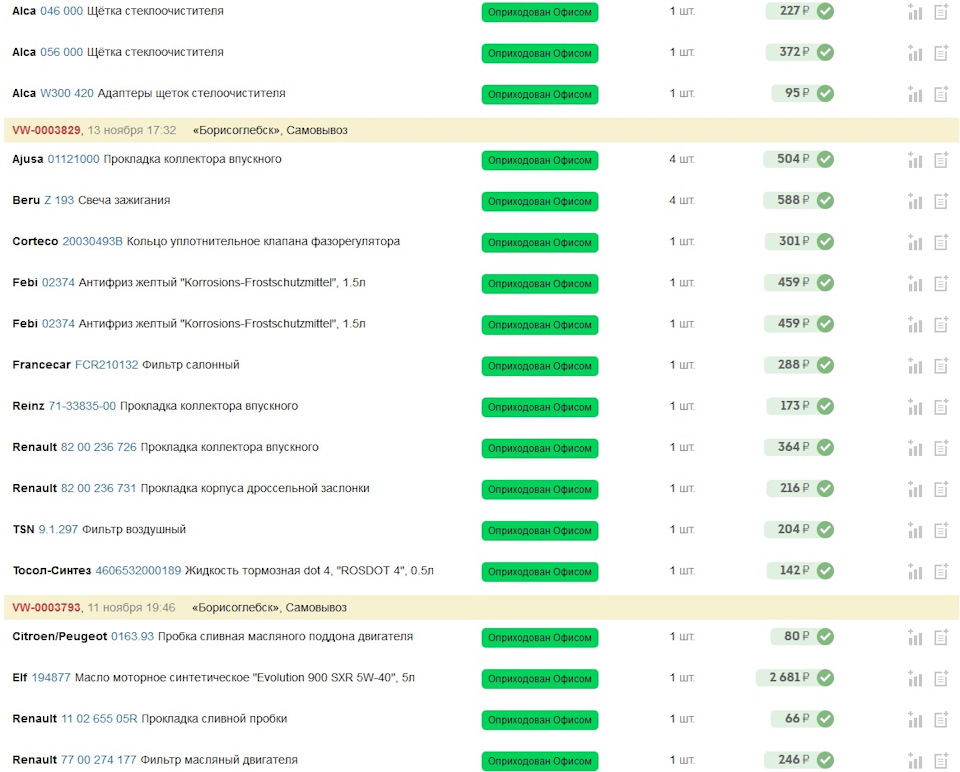Click the 372 ₽ price tag
The height and width of the screenshot is (772, 960).
[x=793, y=52]
